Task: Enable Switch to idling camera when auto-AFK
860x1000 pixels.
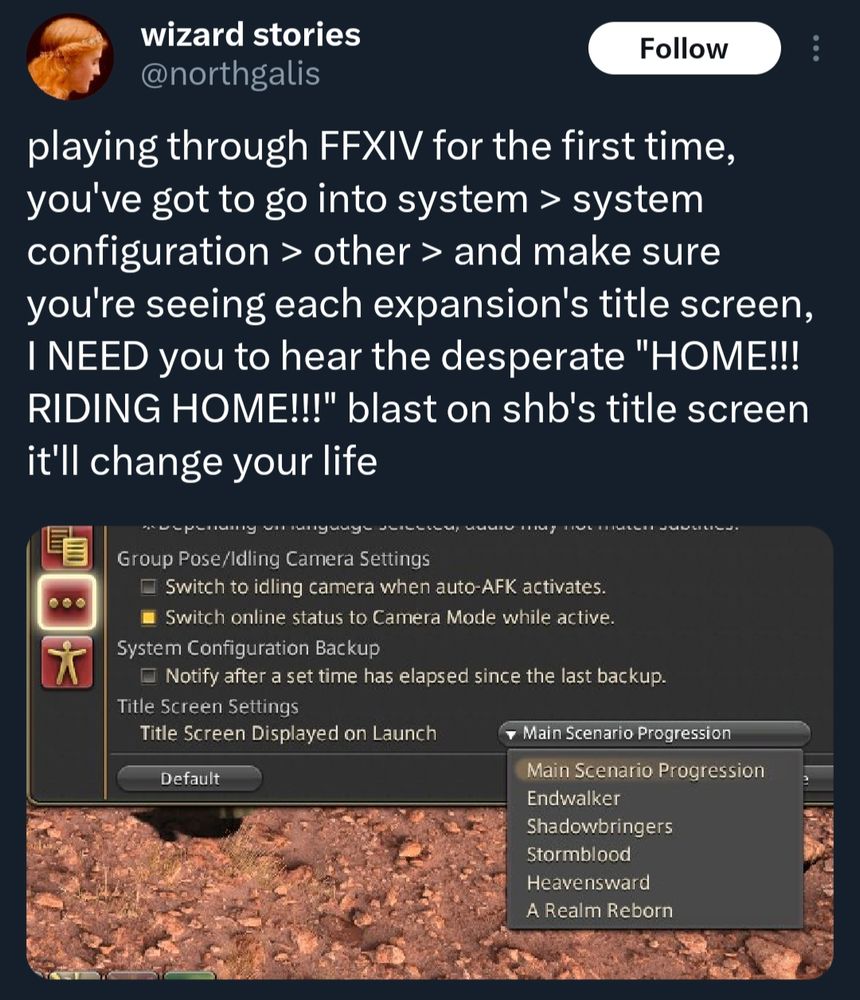Action: [x=149, y=587]
